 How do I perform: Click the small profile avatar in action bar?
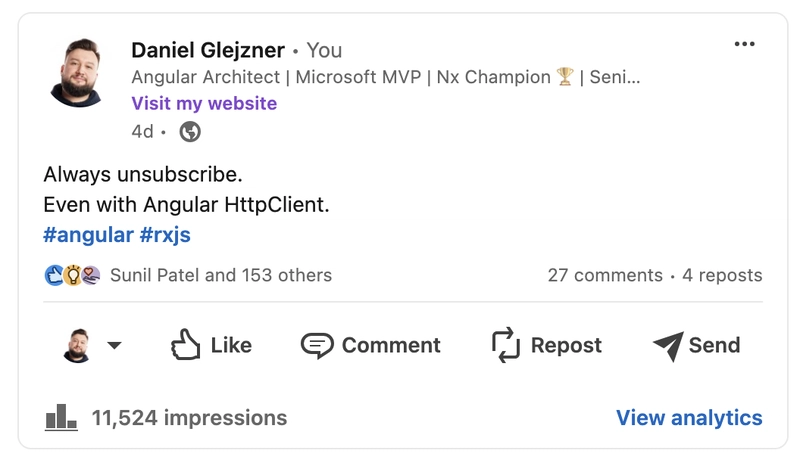[77, 346]
